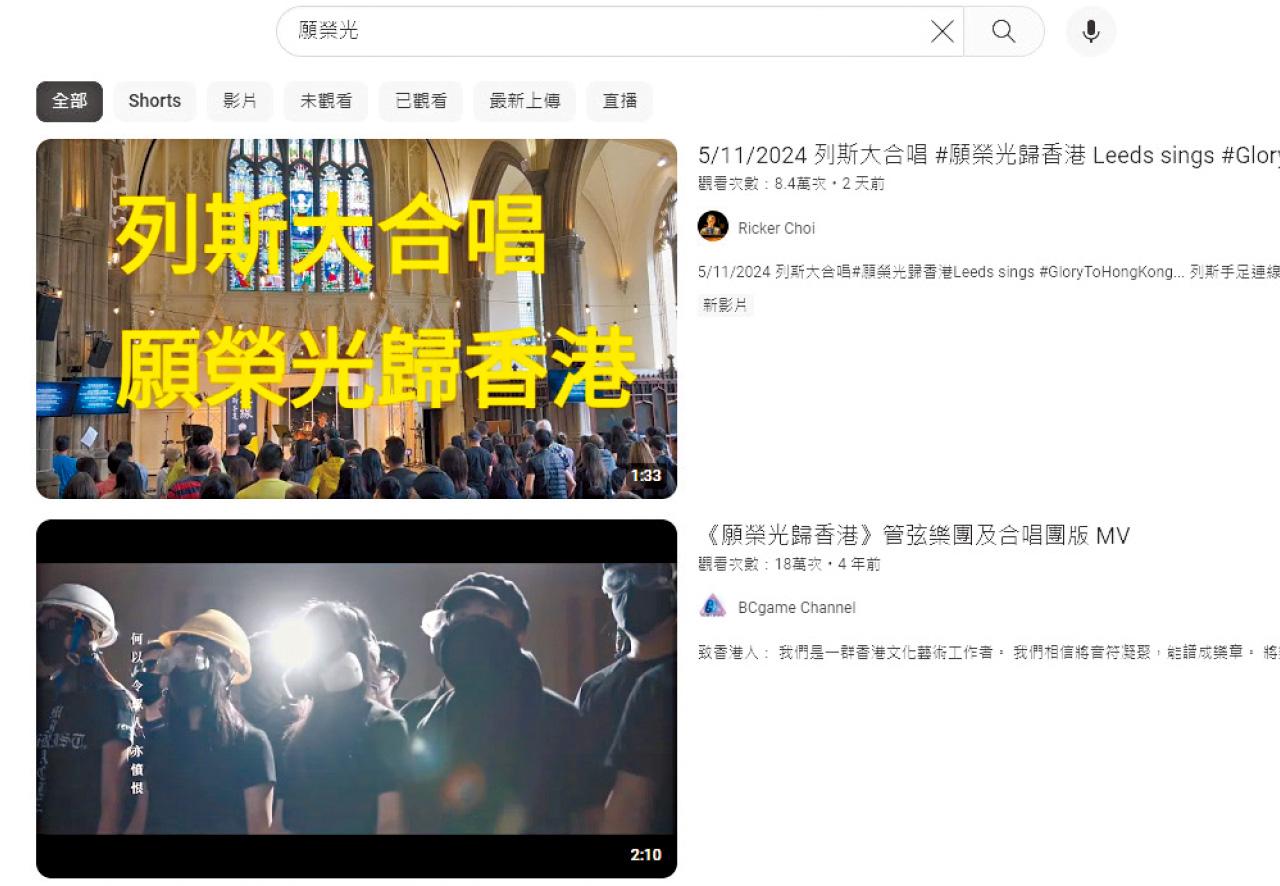The height and width of the screenshot is (886, 1280).
Task: Show only 未觀看 videos
Action: pyautogui.click(x=326, y=101)
